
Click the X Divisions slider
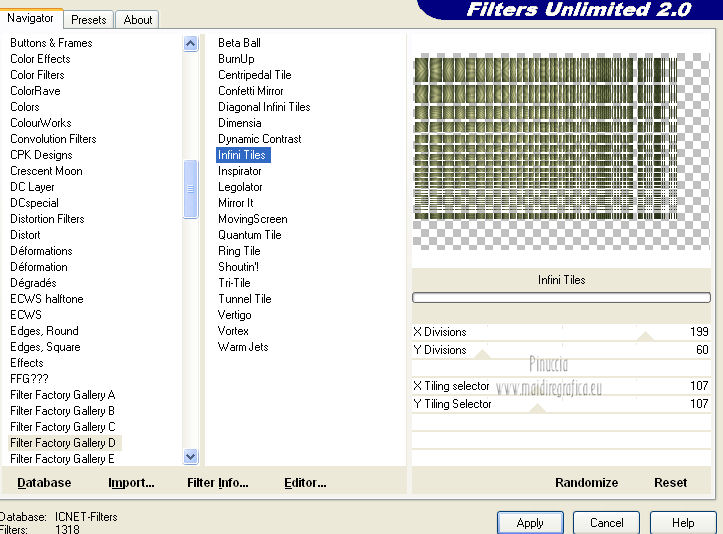[x=561, y=332]
